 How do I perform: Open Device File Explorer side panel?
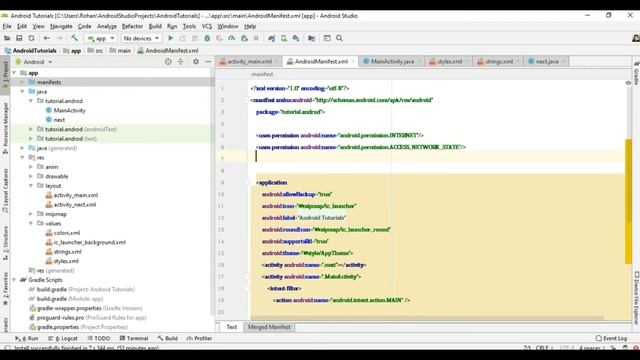tap(636, 298)
